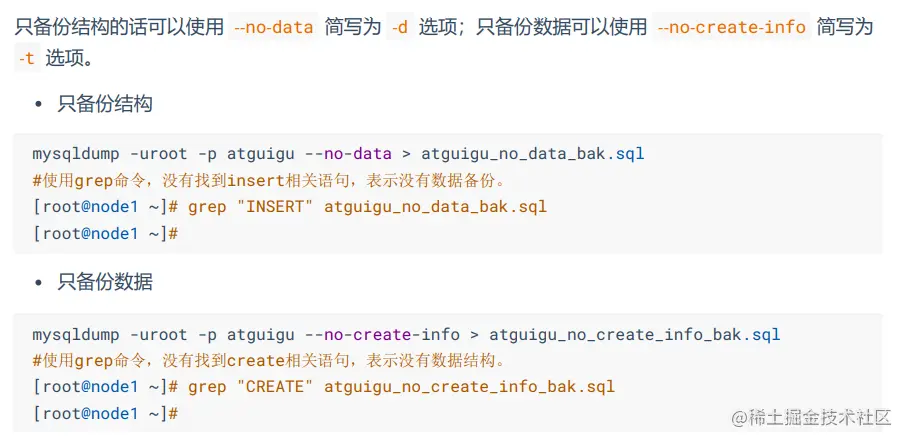Click the grep "INSERT" command line

(290, 207)
